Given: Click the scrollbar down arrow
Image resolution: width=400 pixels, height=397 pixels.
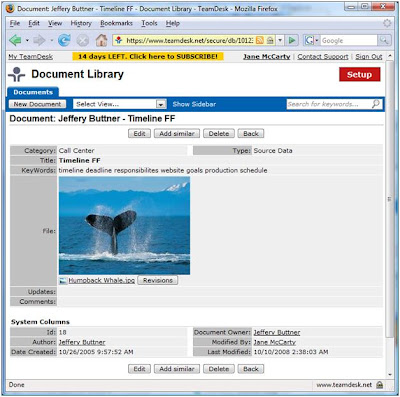Looking at the screenshot, I should click(389, 375).
